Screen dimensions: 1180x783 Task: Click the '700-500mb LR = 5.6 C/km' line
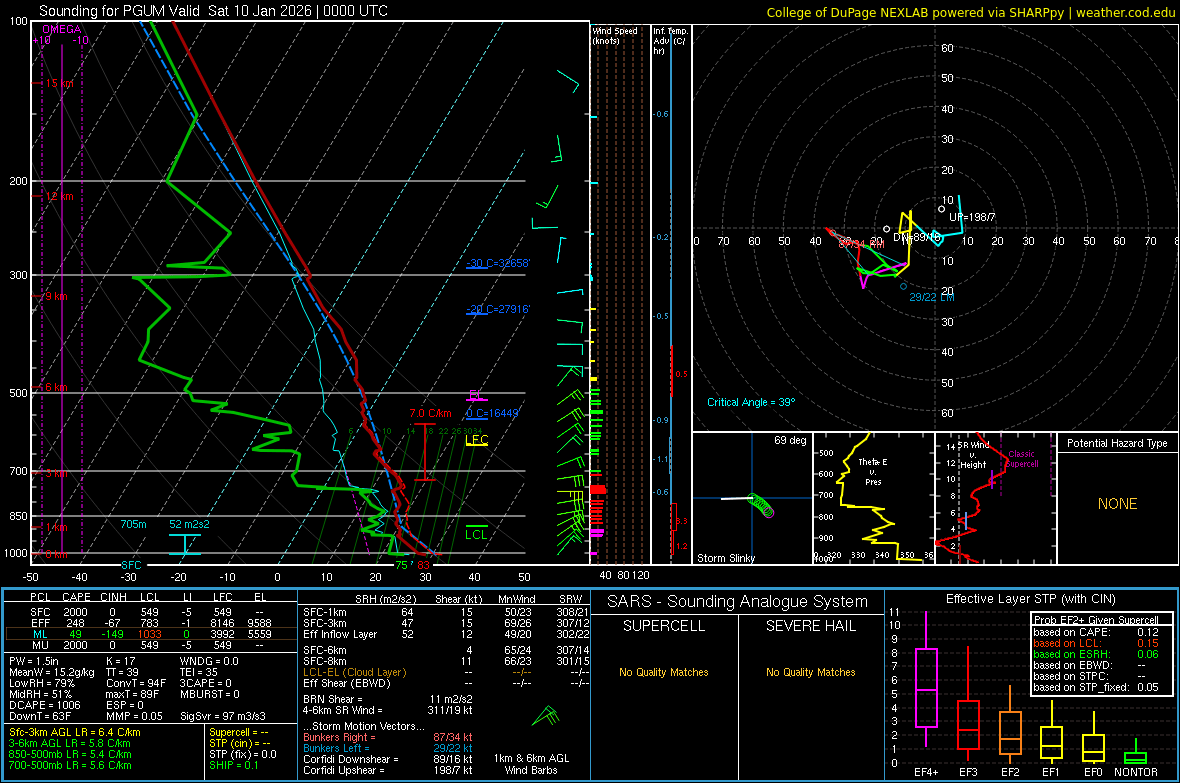coord(70,765)
